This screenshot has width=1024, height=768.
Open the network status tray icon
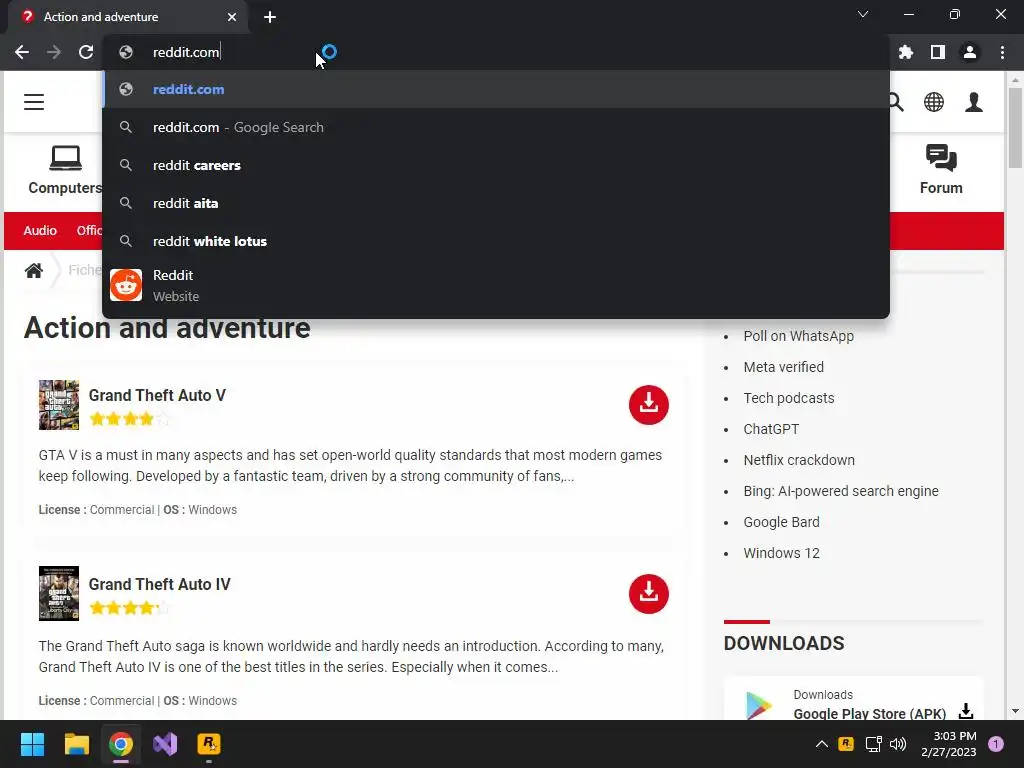coord(873,744)
